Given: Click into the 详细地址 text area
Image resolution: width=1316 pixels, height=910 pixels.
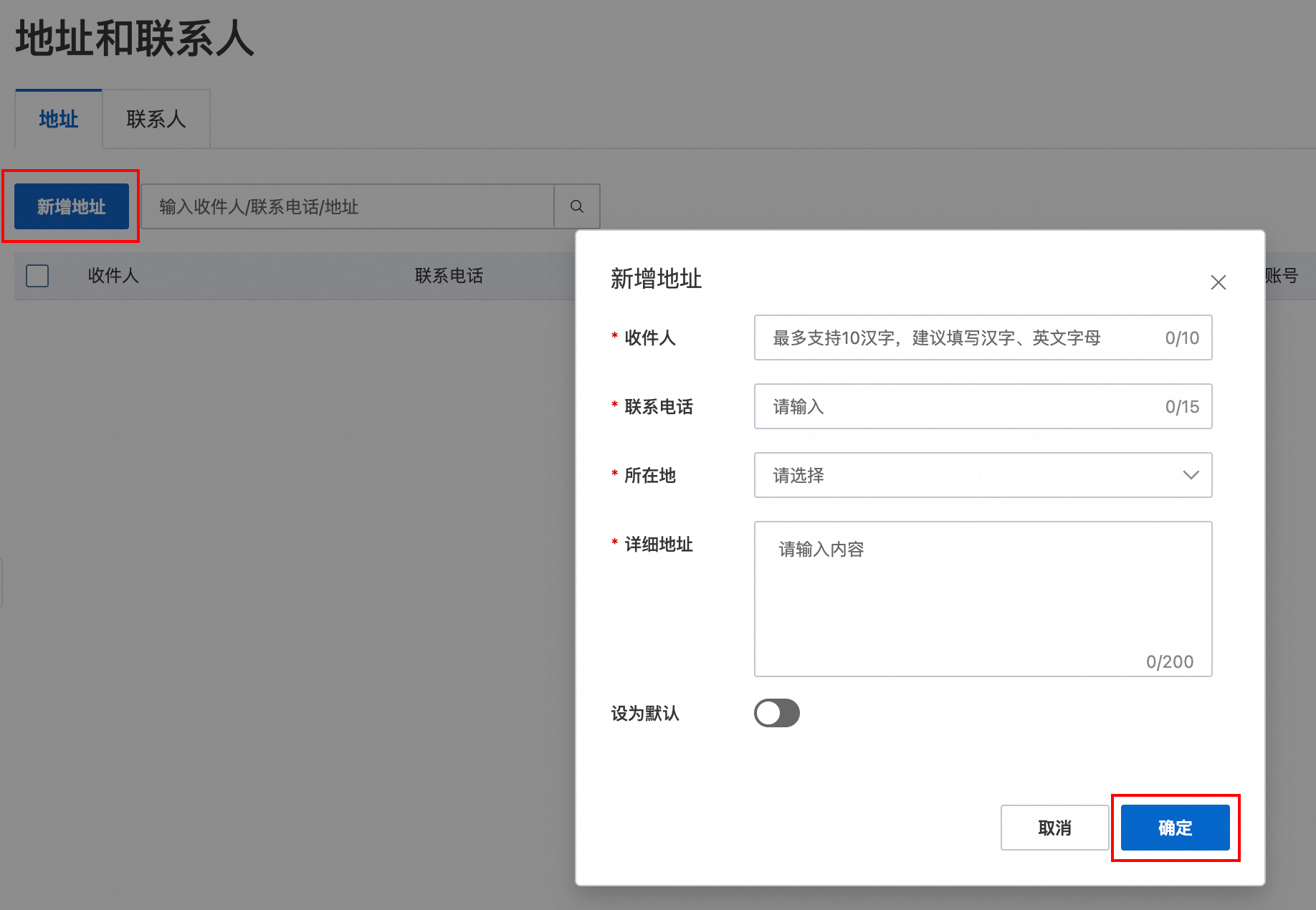Looking at the screenshot, I should [983, 599].
